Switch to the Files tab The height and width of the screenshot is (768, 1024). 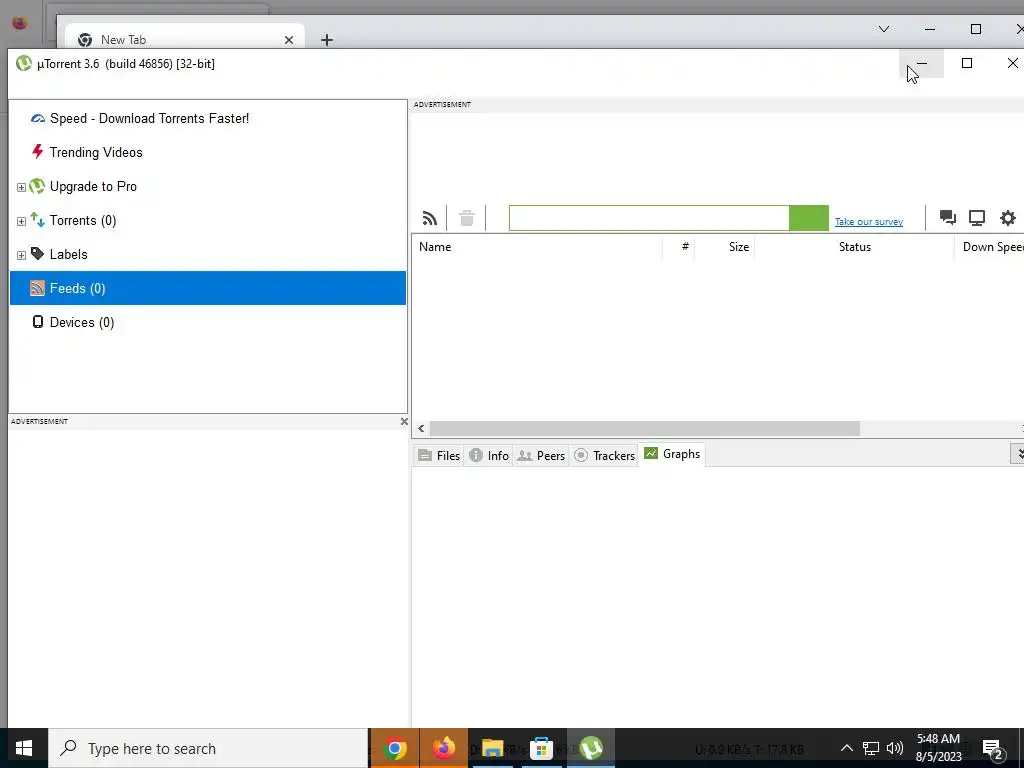[x=439, y=455]
